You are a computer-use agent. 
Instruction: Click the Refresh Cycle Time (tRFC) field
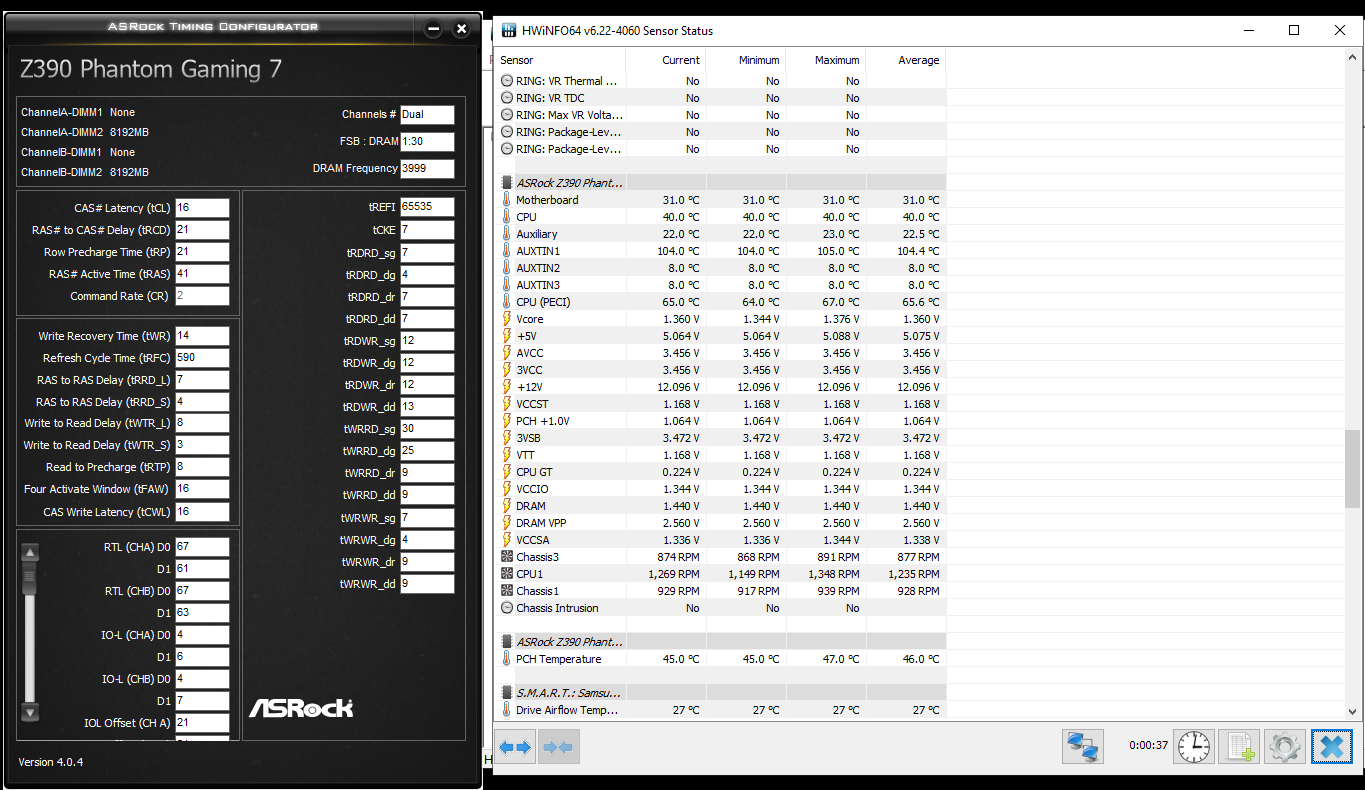[x=202, y=358]
